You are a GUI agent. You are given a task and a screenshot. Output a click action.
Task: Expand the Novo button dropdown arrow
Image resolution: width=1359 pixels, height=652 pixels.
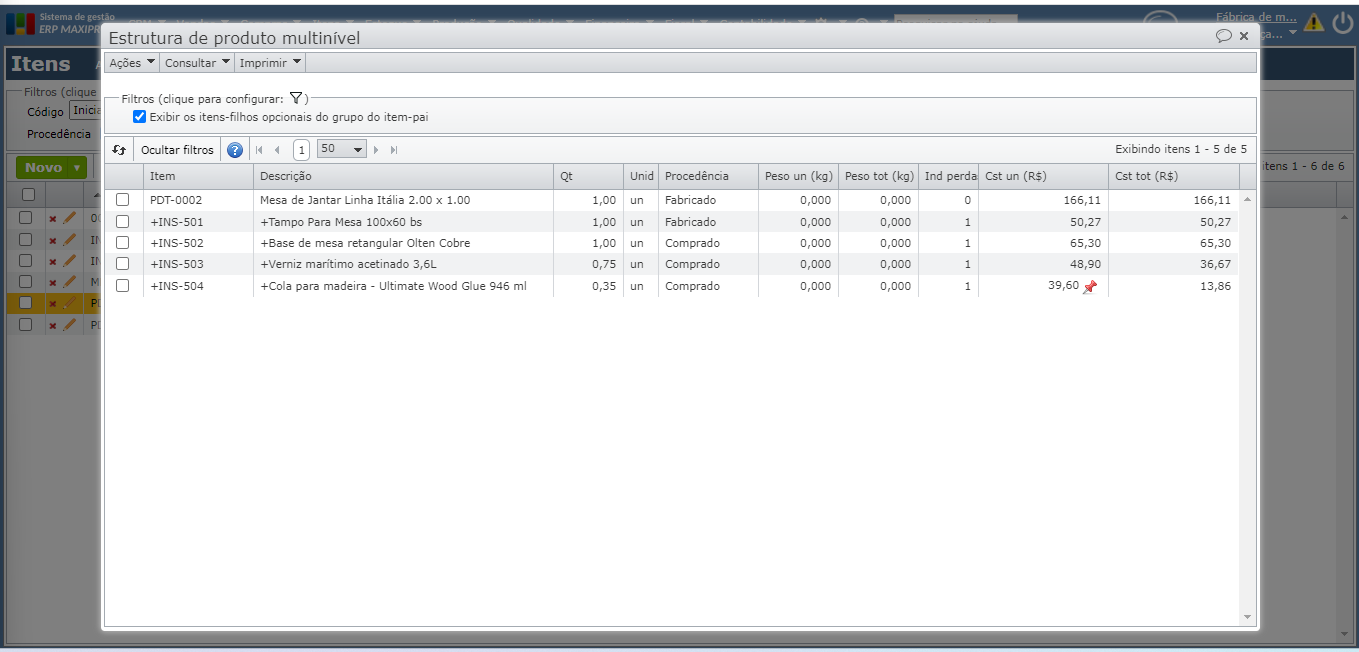77,168
